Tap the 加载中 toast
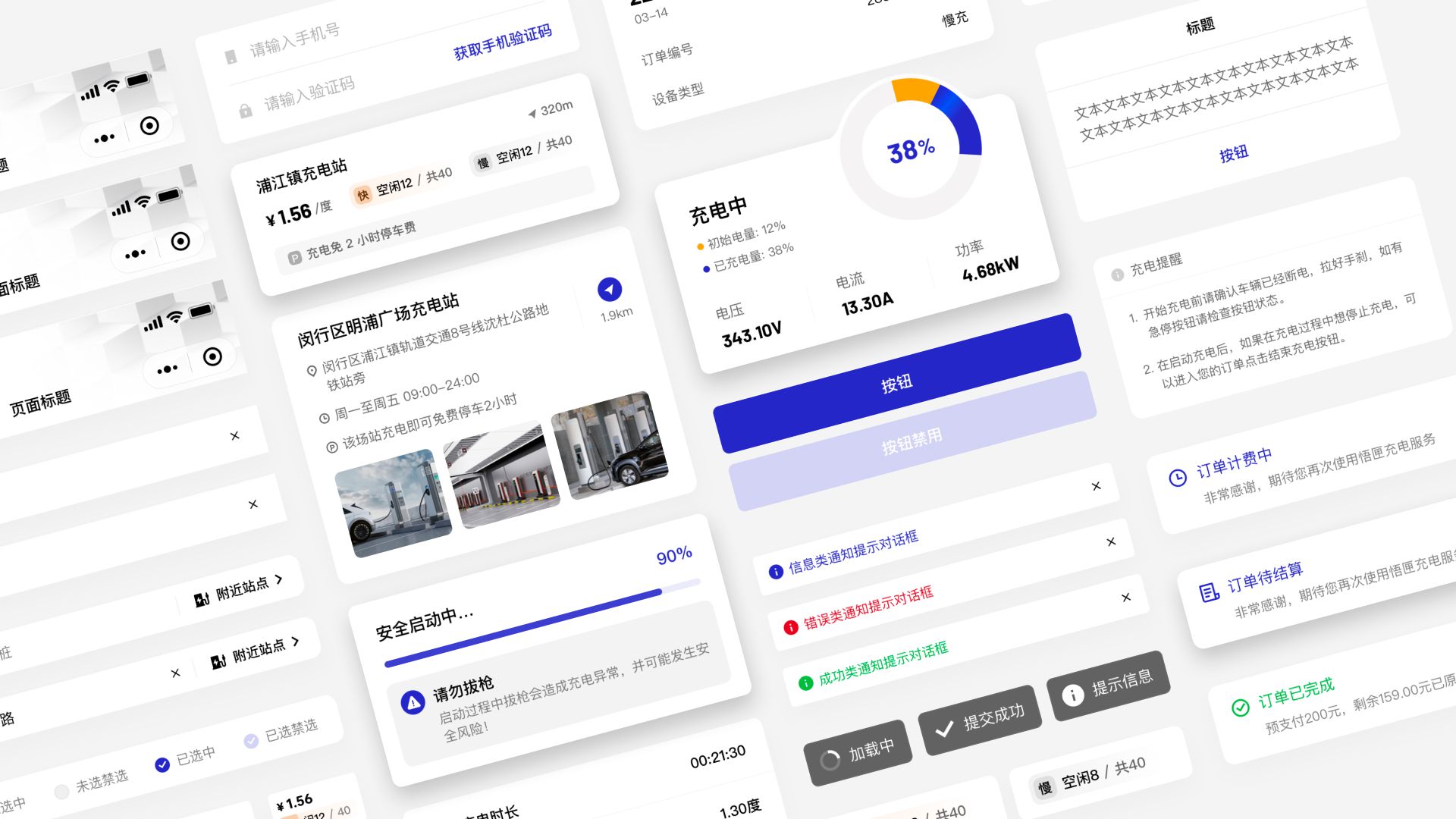Viewport: 1456px width, 819px height. click(858, 752)
